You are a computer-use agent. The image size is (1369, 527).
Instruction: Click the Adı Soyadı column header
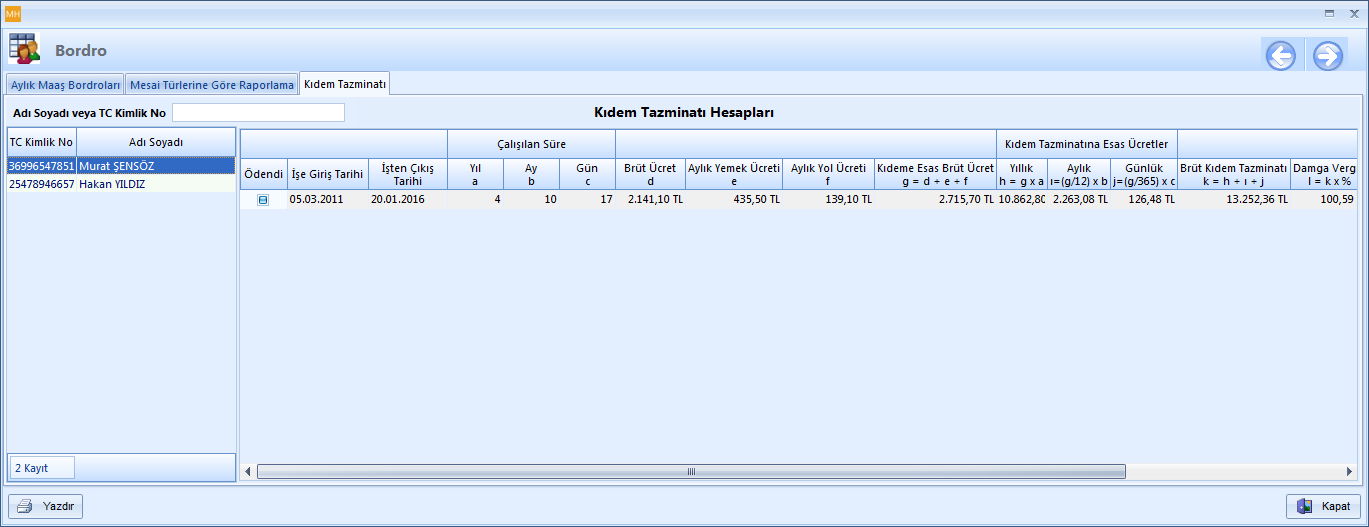[x=156, y=142]
